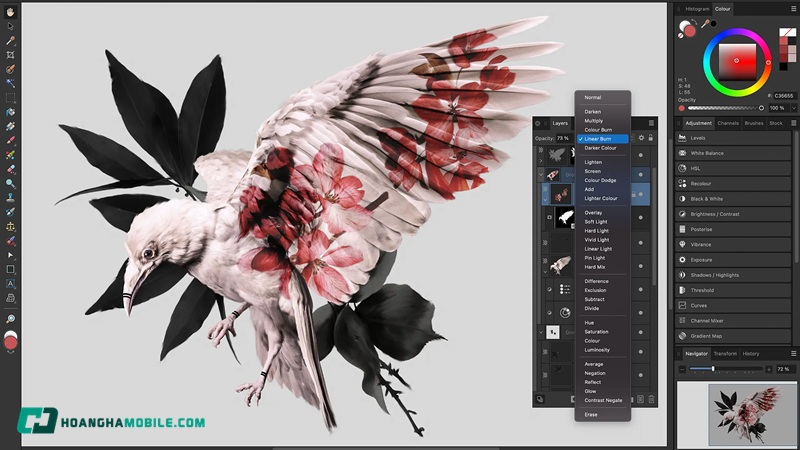Click the delete layer trash icon
Viewport: 800px width, 450px height.
click(651, 399)
